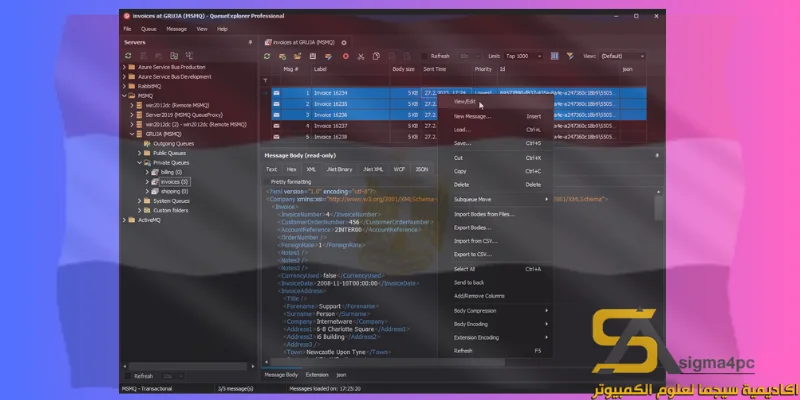Screen dimensions: 800x400
Task: Click the filter funnel icon next to View
Action: pyautogui.click(x=570, y=56)
